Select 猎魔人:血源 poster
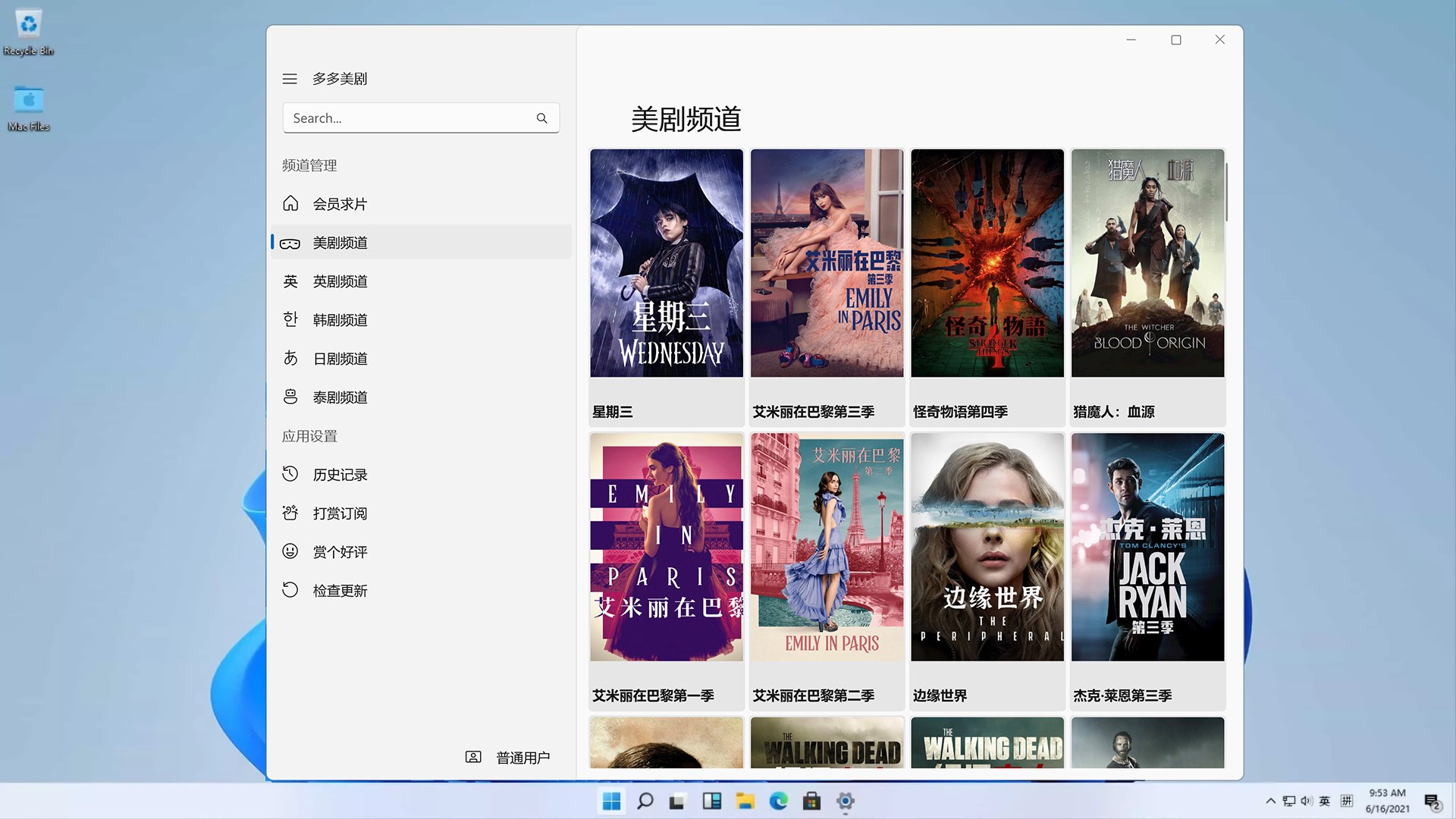 coord(1147,263)
